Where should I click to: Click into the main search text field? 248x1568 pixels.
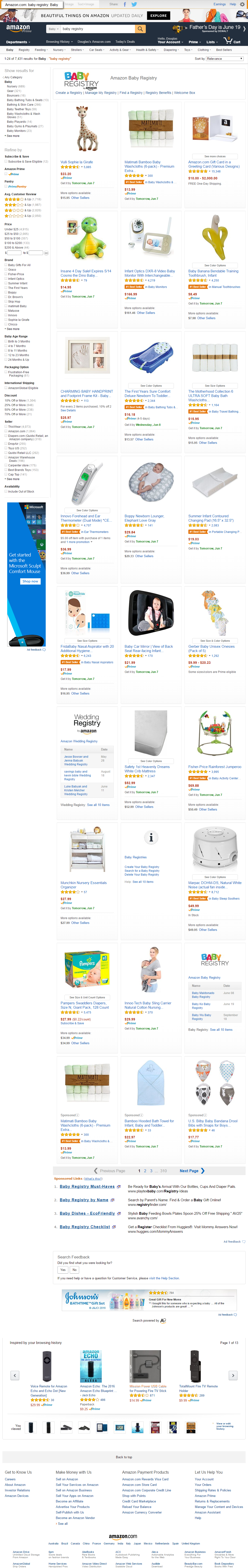(97, 29)
